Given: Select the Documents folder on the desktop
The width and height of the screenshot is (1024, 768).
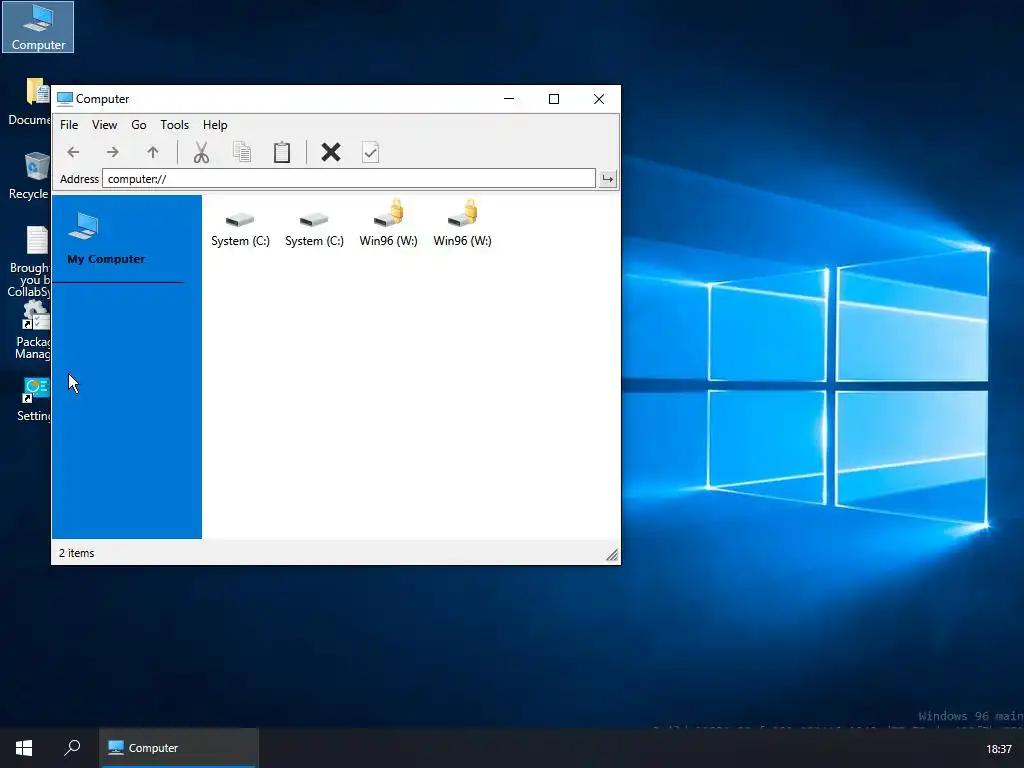Looking at the screenshot, I should pos(30,101).
